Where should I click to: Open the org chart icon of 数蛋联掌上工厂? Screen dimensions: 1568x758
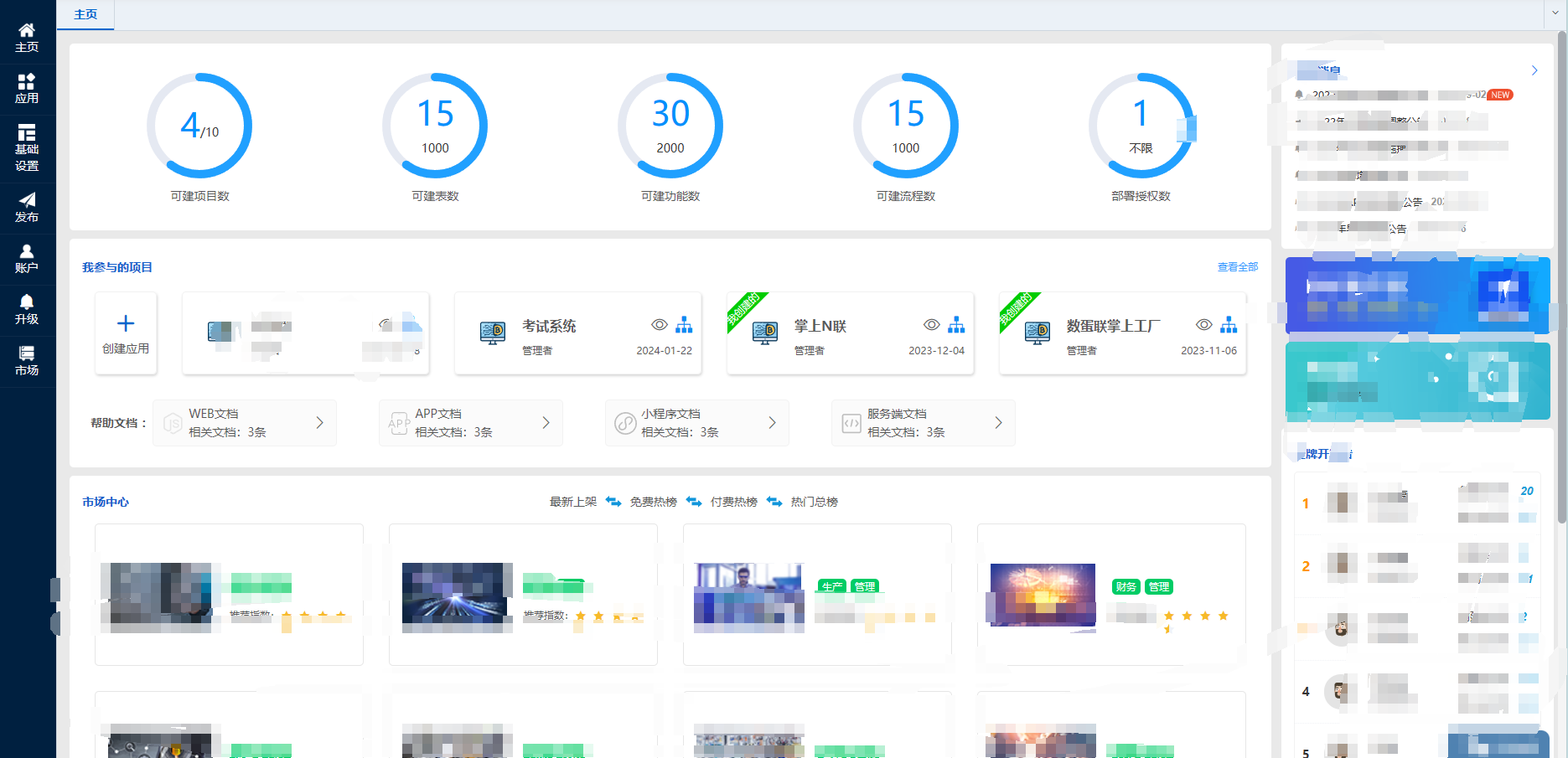tap(1229, 325)
